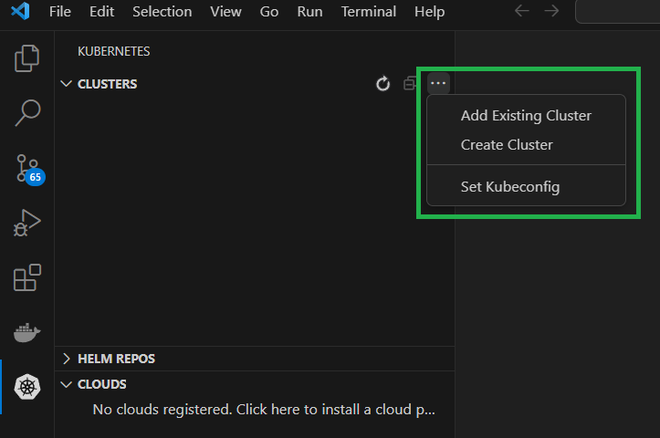Click the Collapse All clusters icon
660x438 pixels.
click(x=410, y=84)
